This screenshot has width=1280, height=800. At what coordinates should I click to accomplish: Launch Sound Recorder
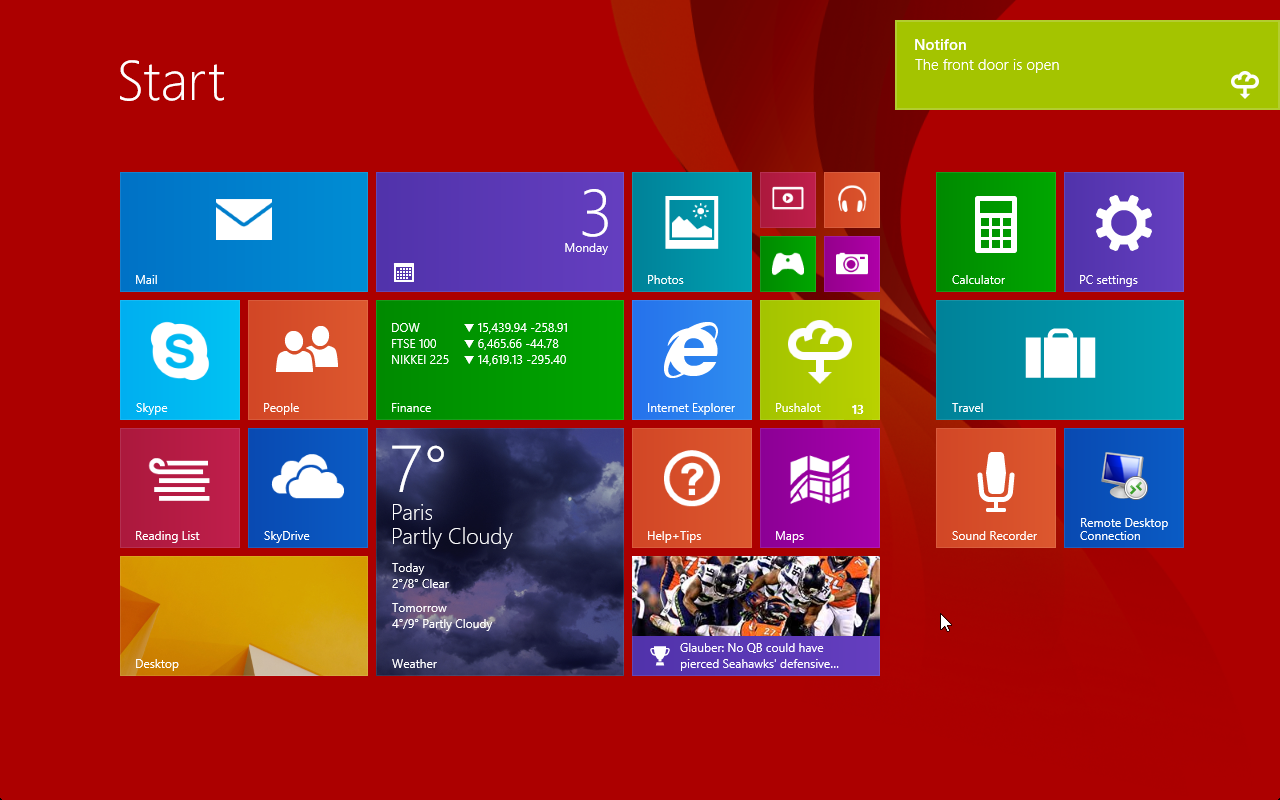pos(995,487)
